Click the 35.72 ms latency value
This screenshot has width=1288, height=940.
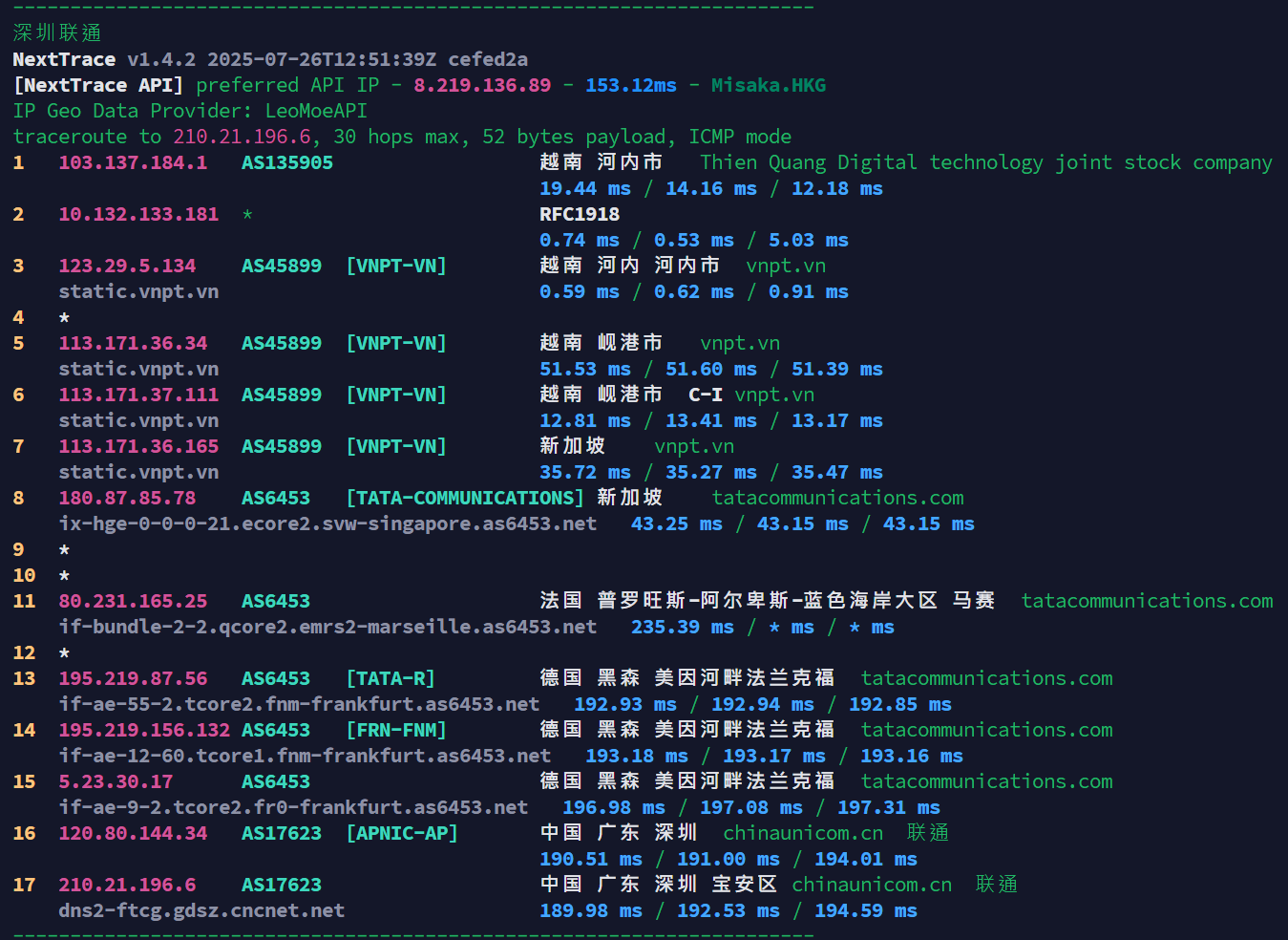[x=585, y=472]
